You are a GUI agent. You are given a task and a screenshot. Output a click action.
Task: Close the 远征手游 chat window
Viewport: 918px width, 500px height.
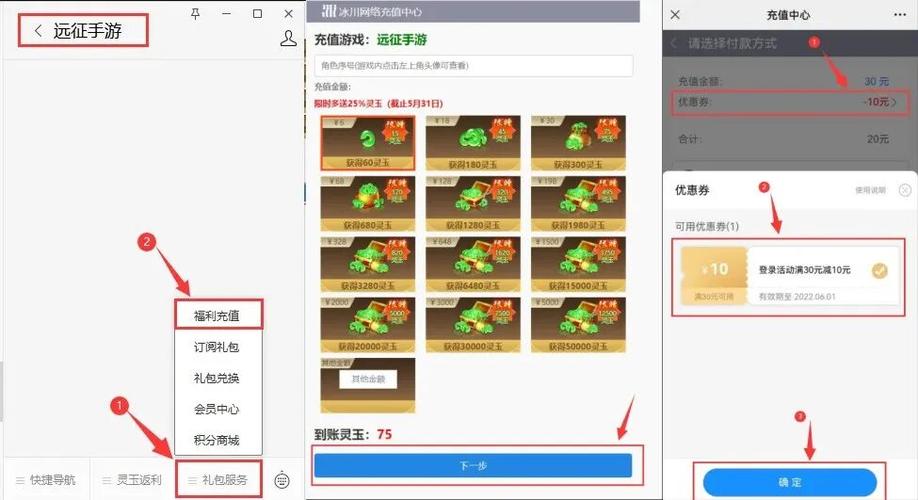click(x=289, y=14)
